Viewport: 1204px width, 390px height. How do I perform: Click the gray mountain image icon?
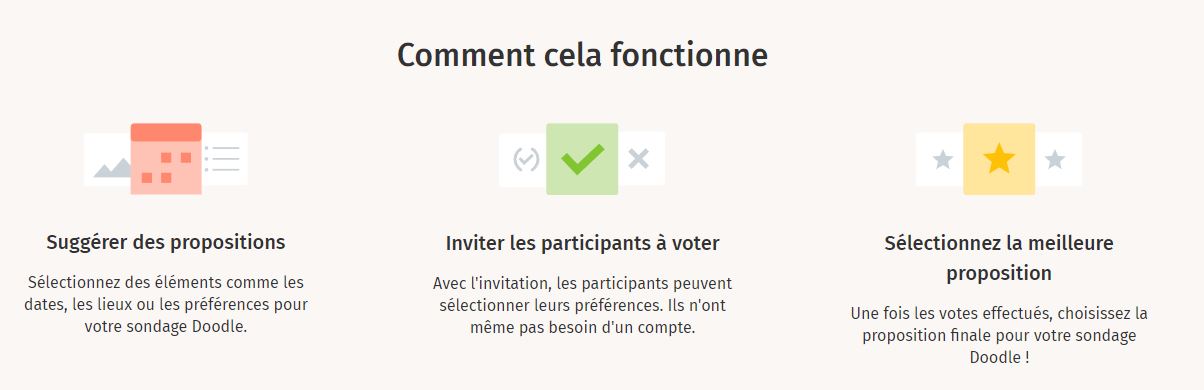[x=112, y=167]
